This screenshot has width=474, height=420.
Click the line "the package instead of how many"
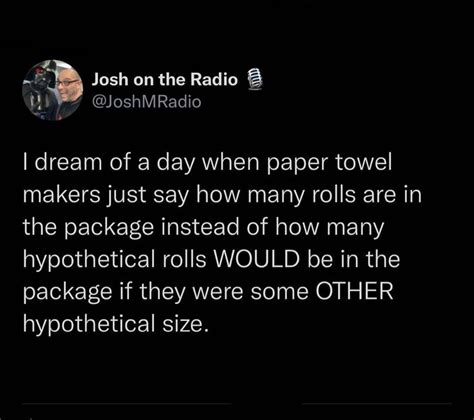[204, 228]
